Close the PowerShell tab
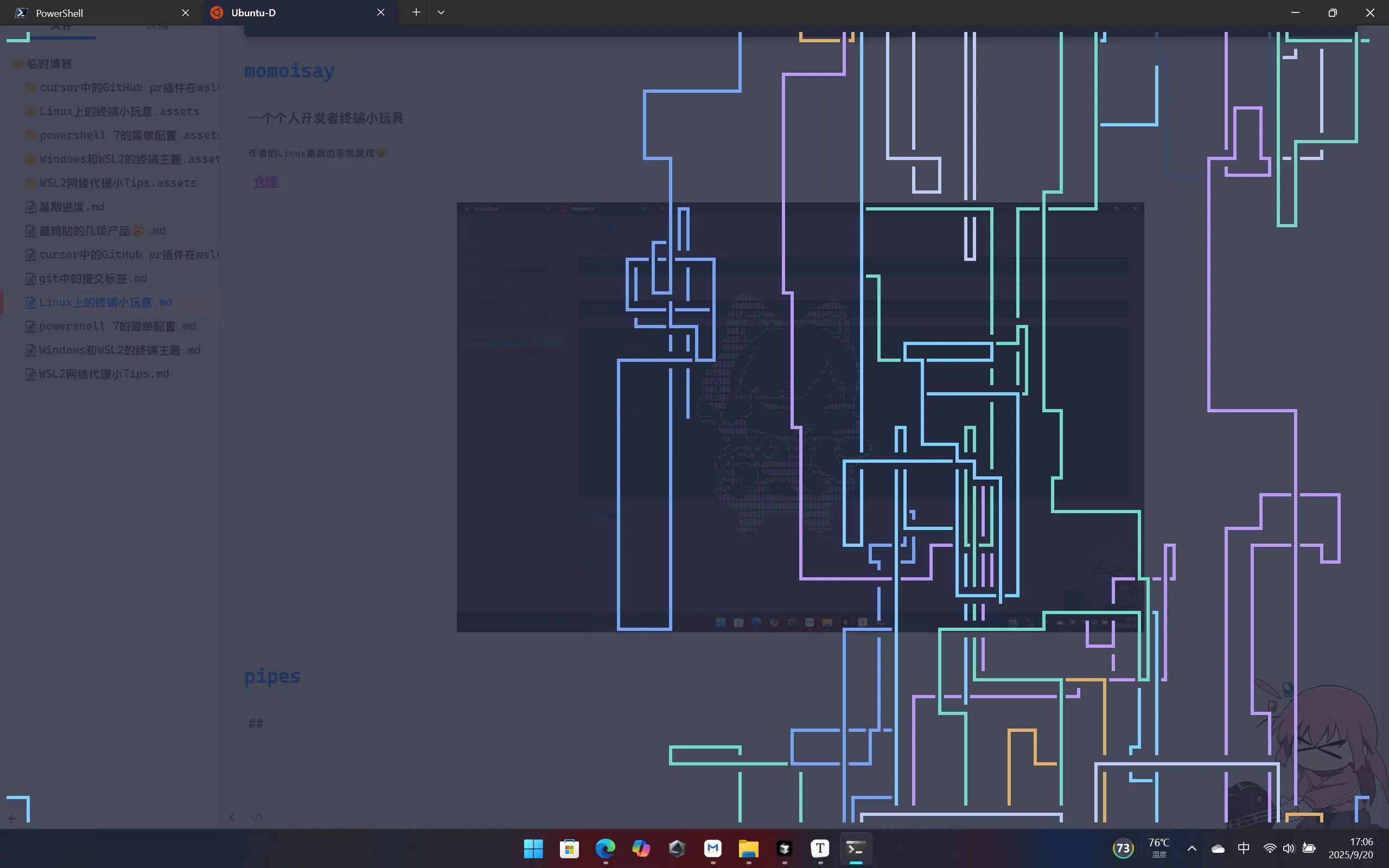 pyautogui.click(x=186, y=12)
